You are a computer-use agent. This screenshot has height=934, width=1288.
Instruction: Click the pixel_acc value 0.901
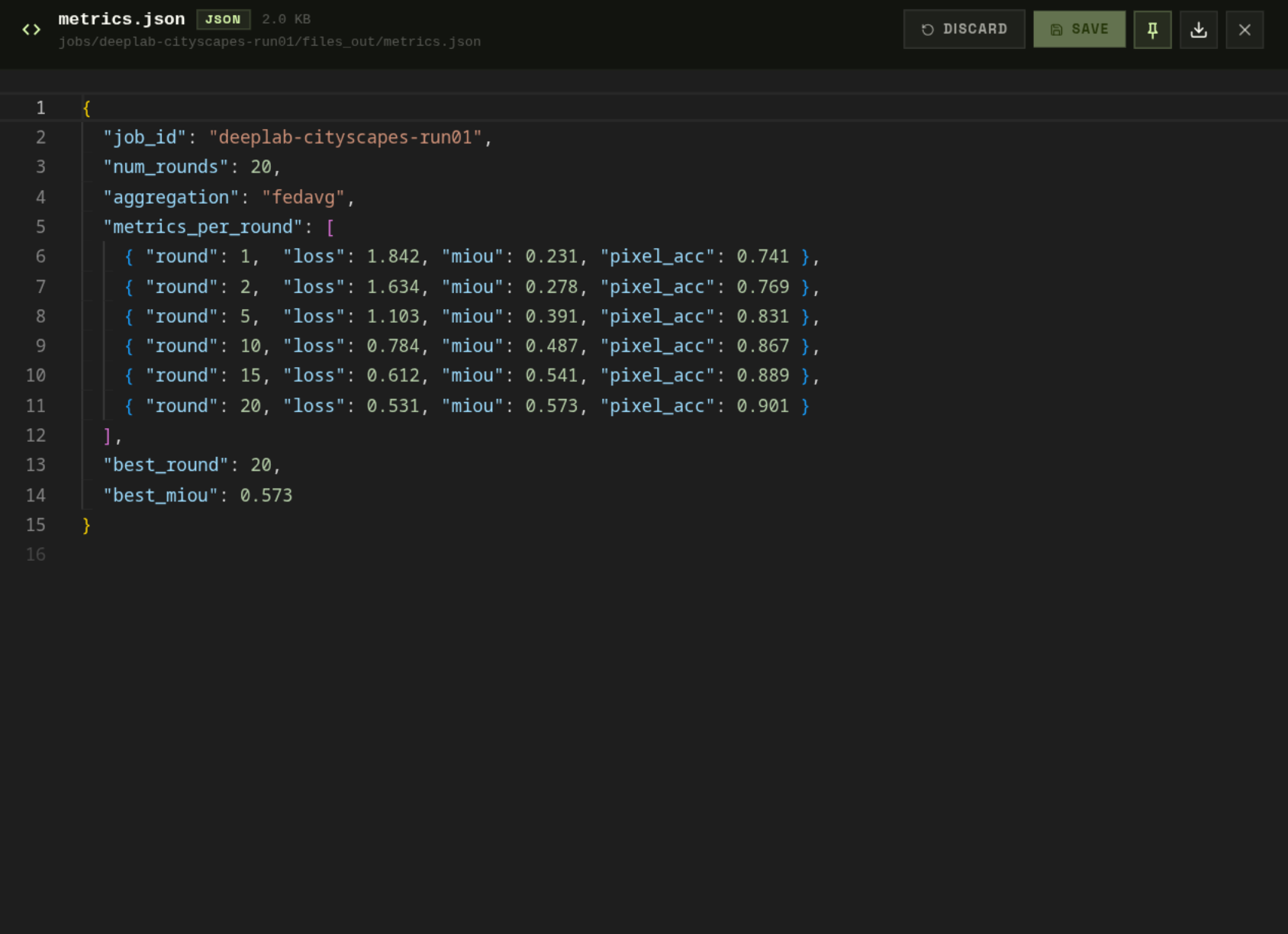tap(763, 406)
